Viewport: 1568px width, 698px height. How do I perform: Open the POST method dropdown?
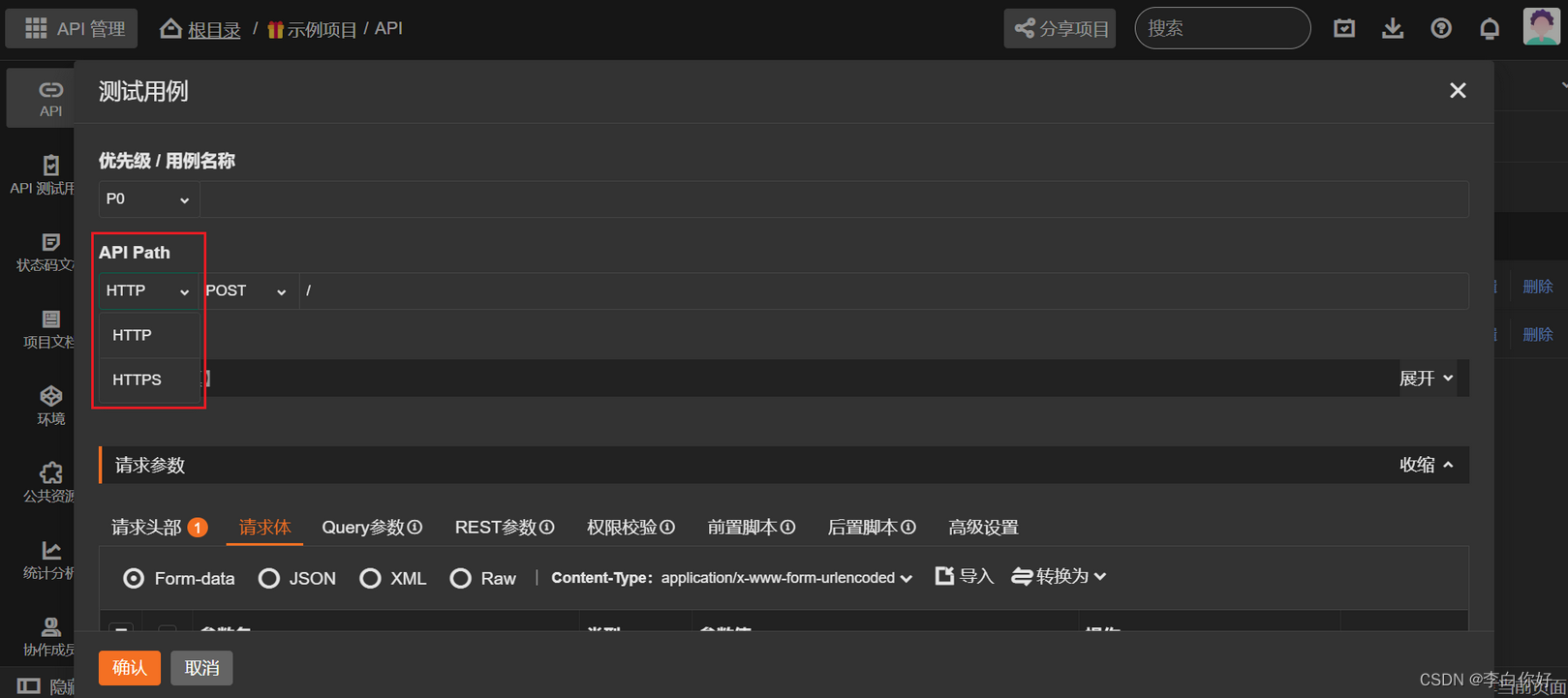pos(246,290)
